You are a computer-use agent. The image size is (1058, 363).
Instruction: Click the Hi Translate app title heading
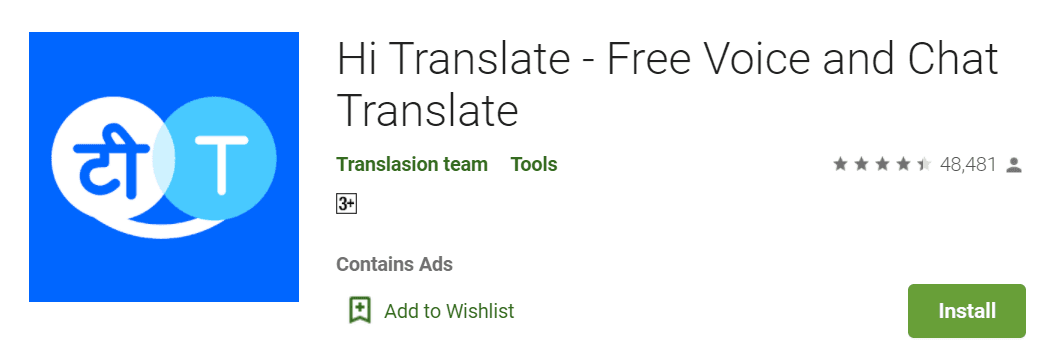(x=667, y=84)
